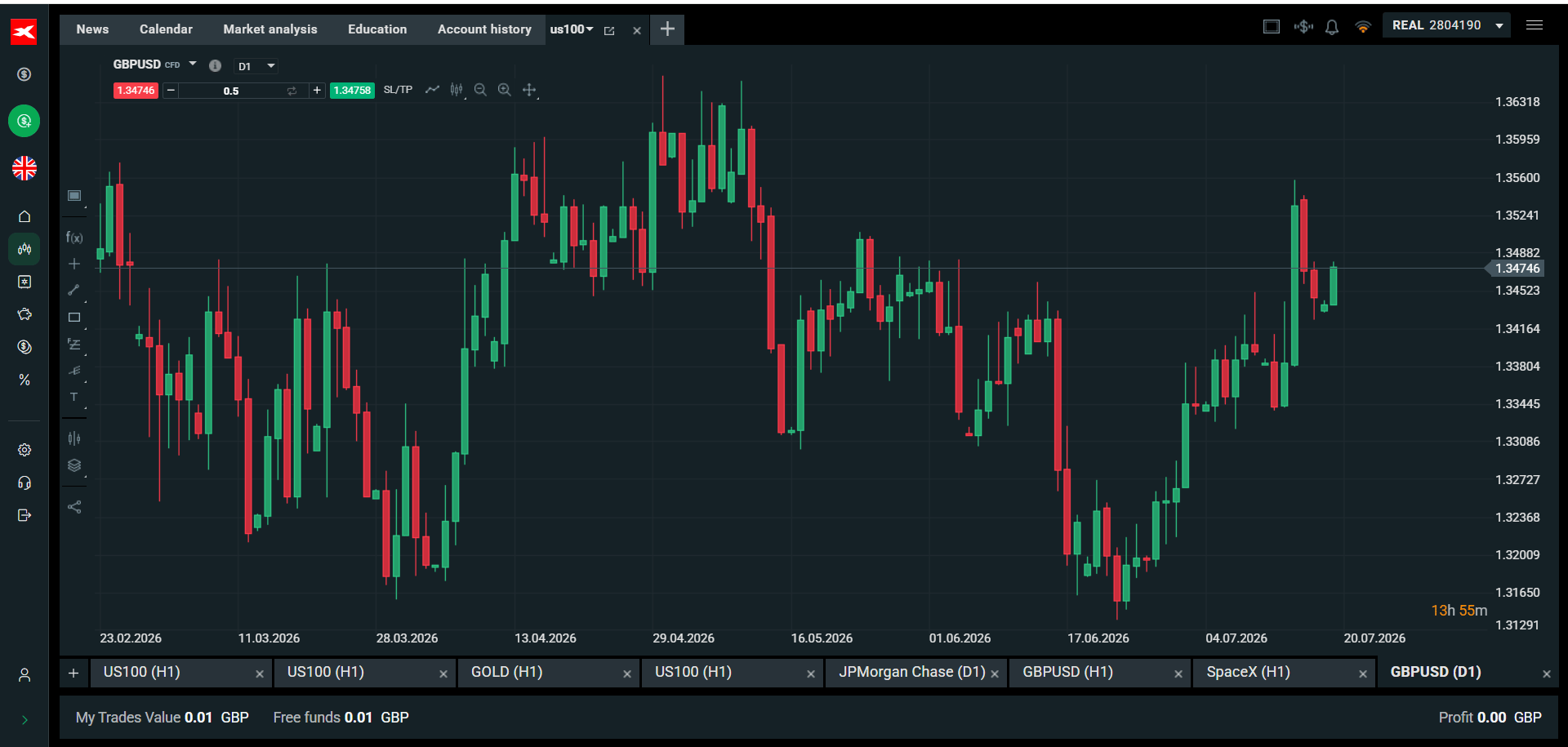Click the candlestick compare chart tool icon
Viewport: 1568px width, 747px height.
click(74, 438)
